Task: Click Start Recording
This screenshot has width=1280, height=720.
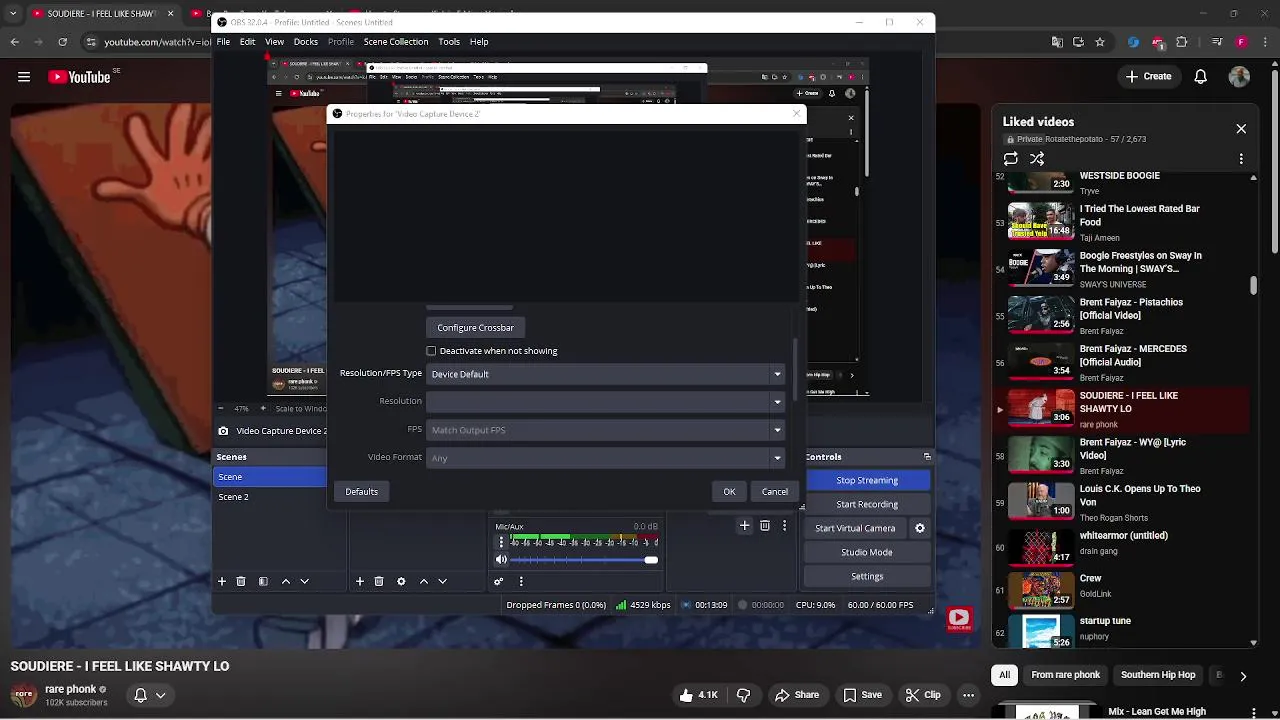Action: pos(867,505)
